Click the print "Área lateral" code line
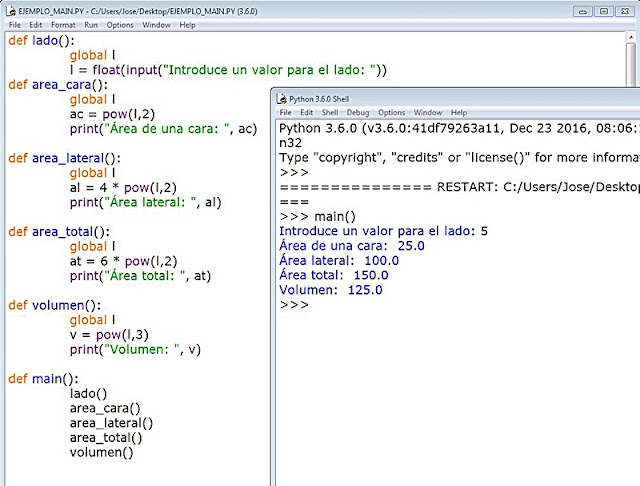Viewport: 640px width, 486px height. [145, 202]
